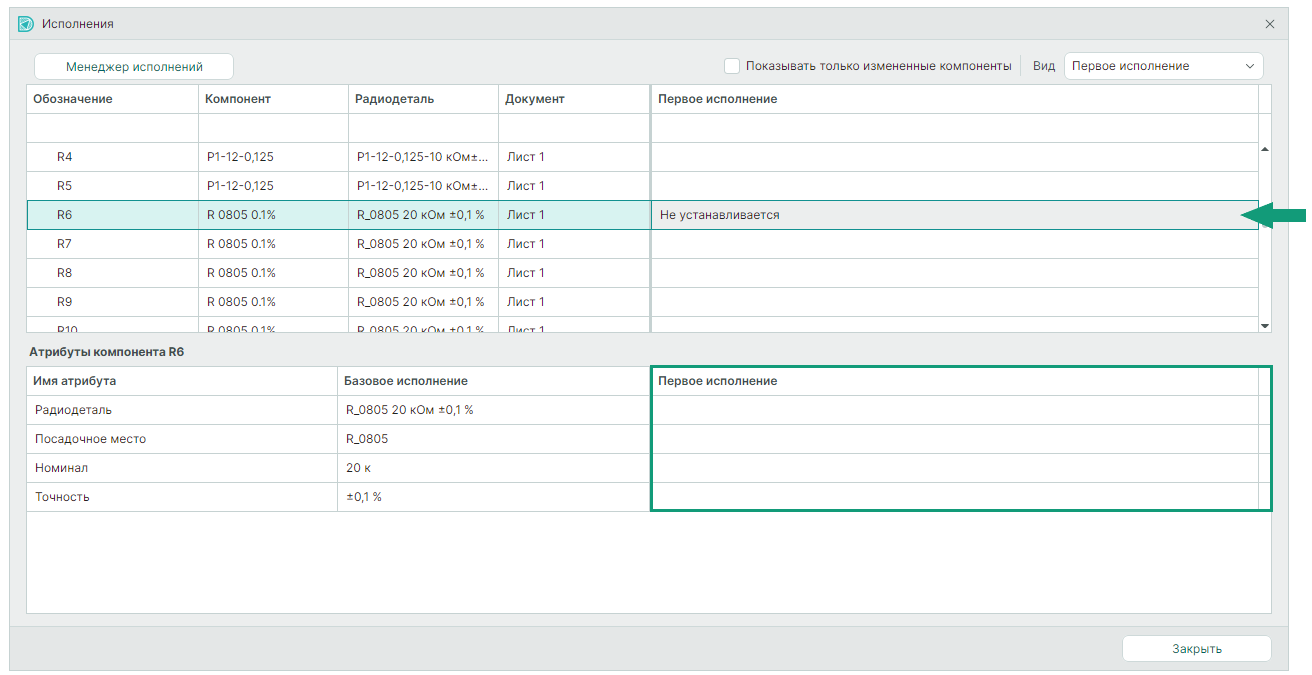Click the vertical scrollbar of component table
The image size is (1312, 675).
(1265, 237)
